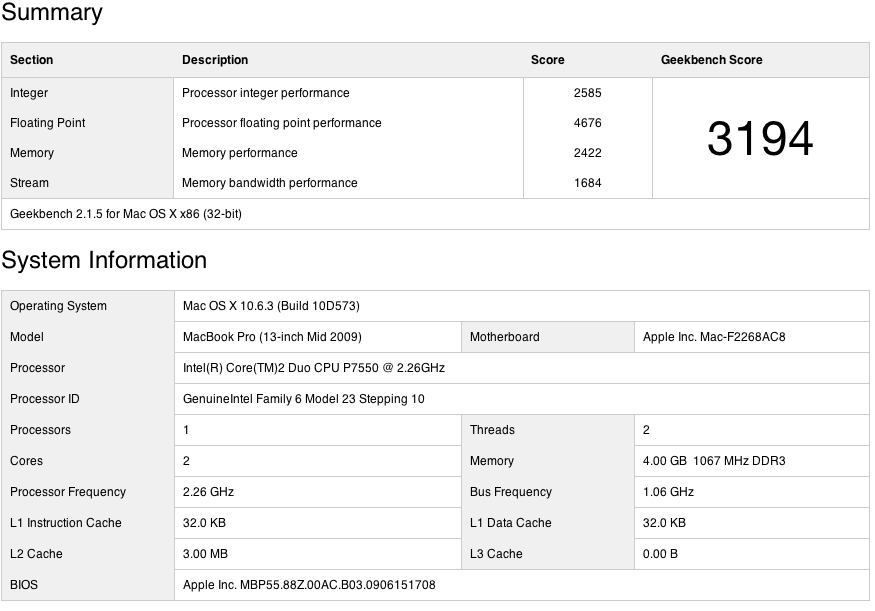
Task: Click the Stream score 1684
Action: pyautogui.click(x=588, y=182)
